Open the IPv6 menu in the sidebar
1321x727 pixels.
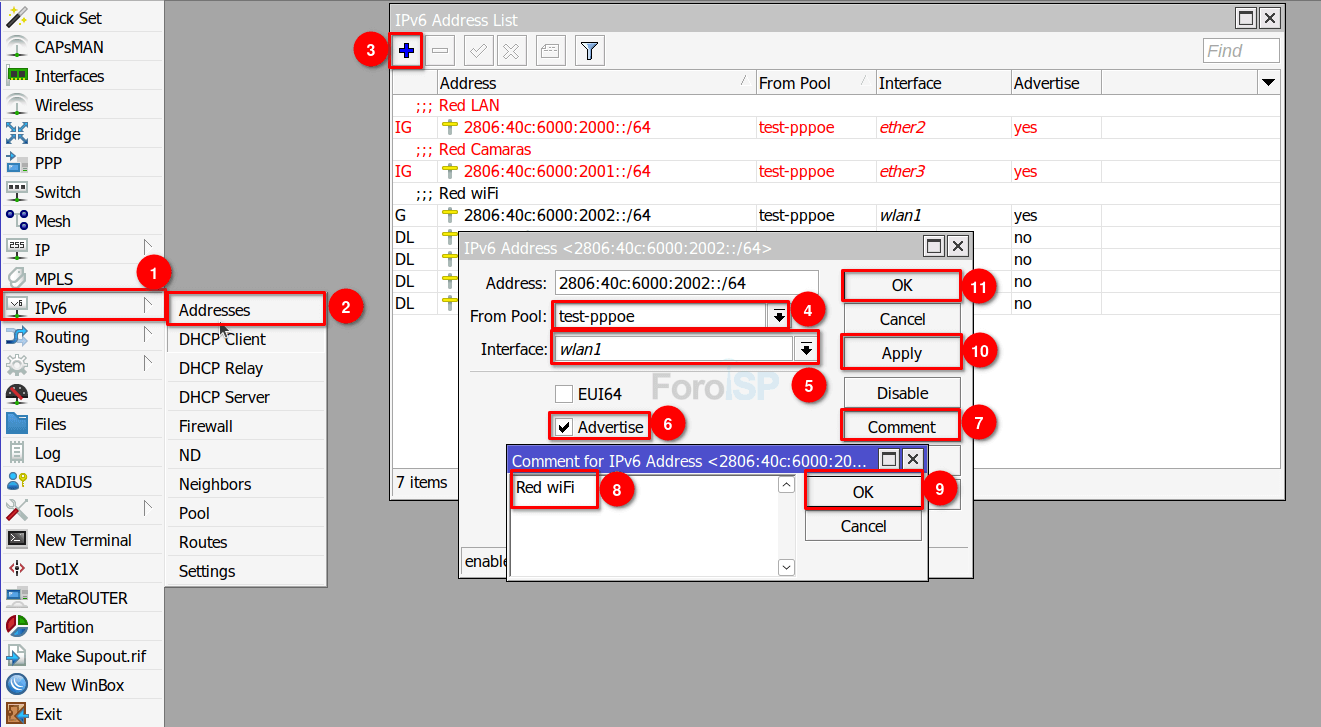(x=50, y=308)
